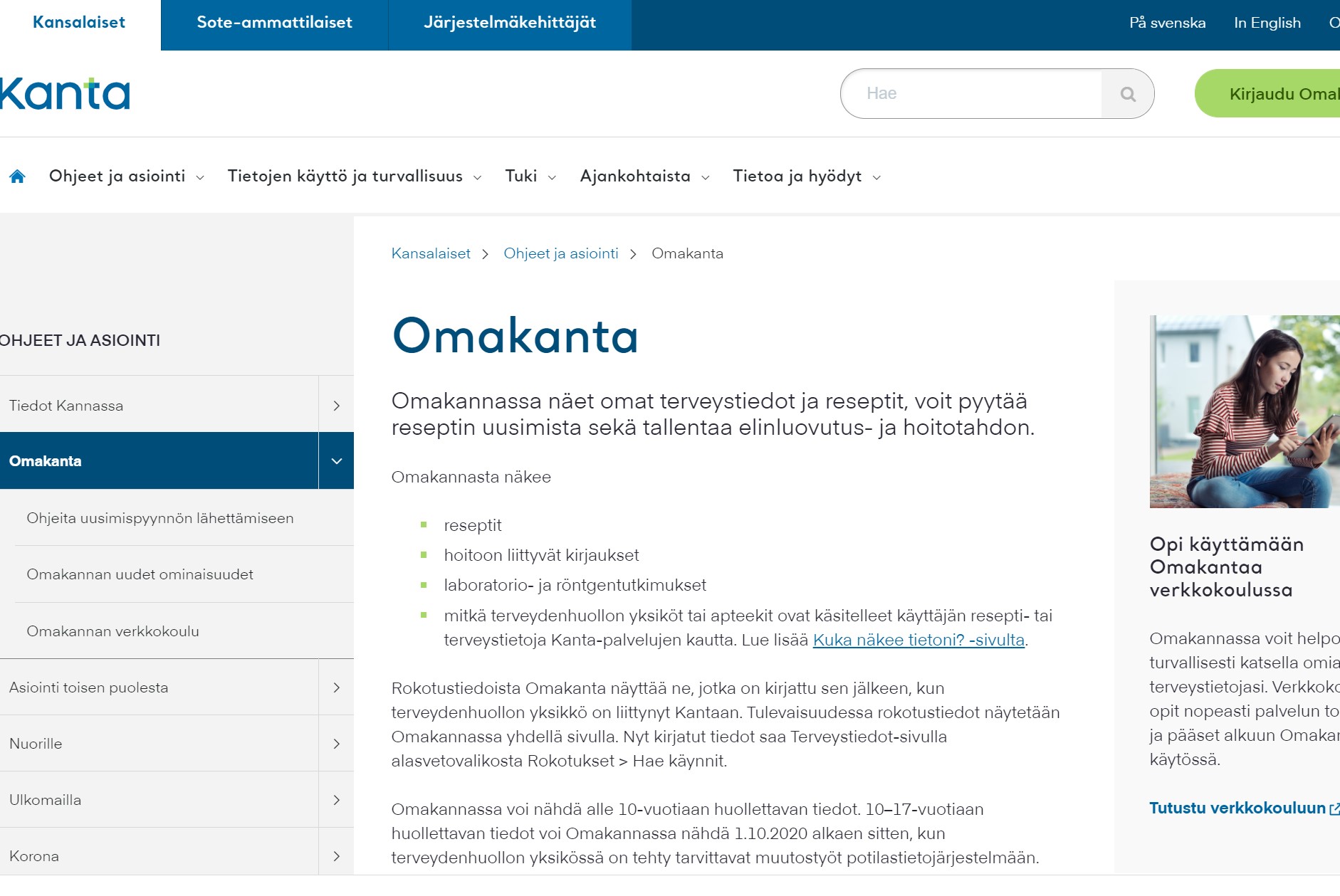Change language to In English

pos(1267,23)
